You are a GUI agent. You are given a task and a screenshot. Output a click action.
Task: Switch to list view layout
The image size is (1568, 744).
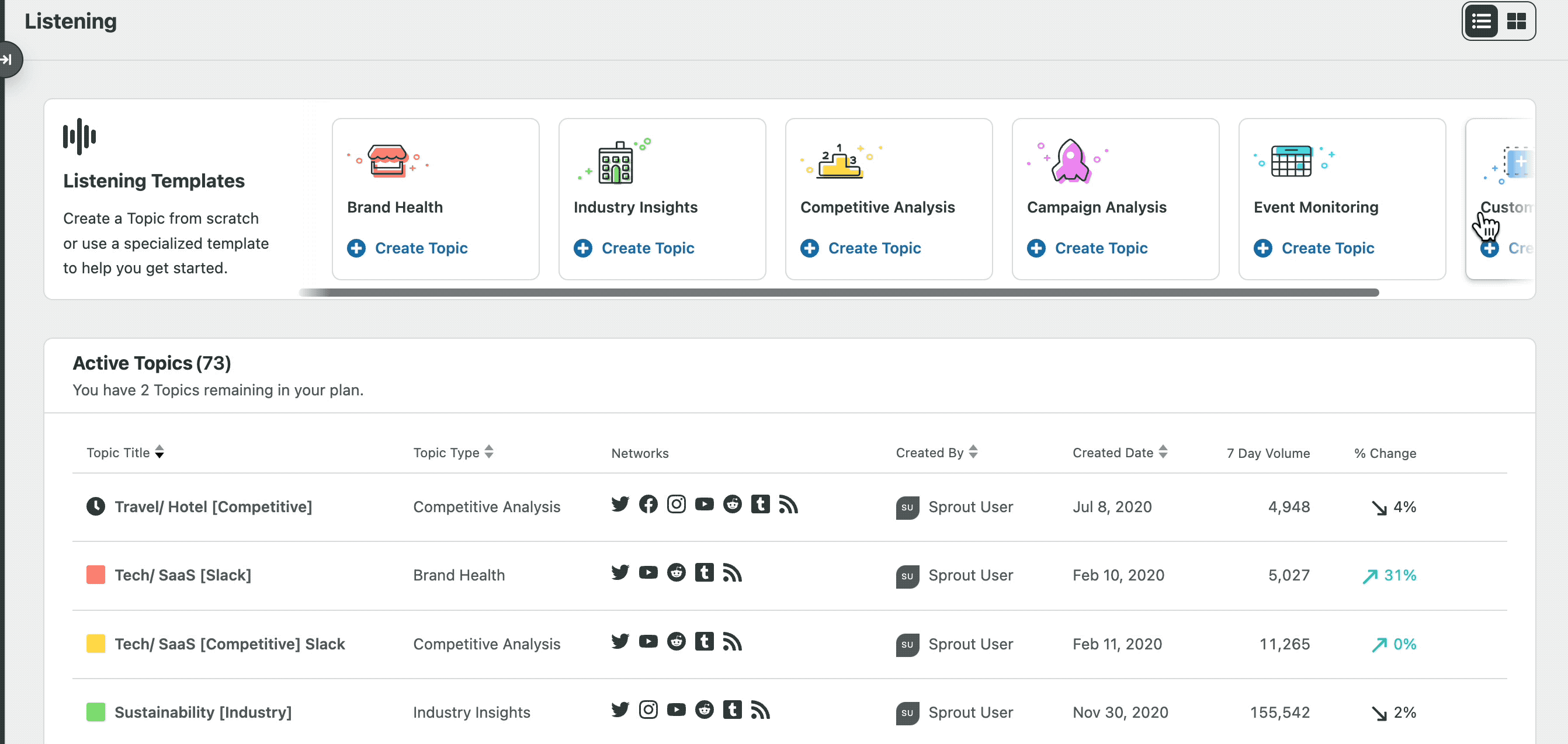1481,21
